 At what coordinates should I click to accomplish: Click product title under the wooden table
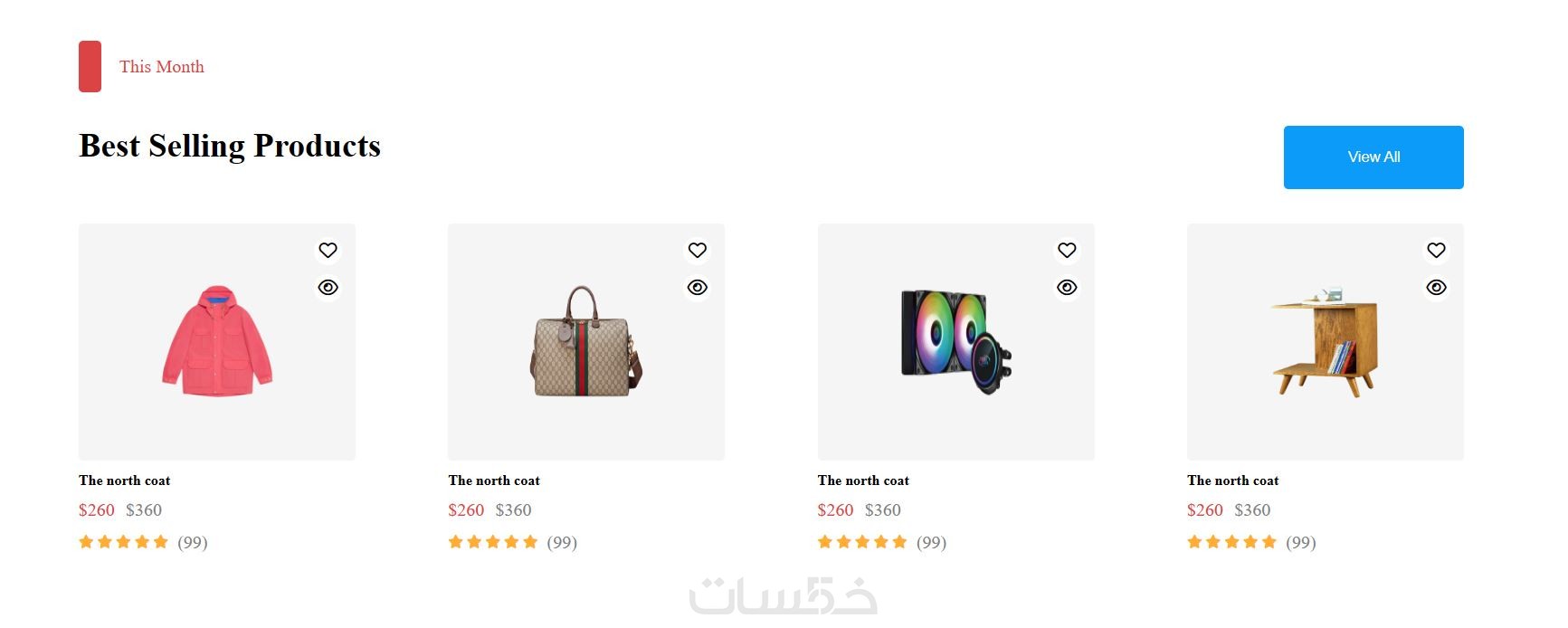pos(1233,481)
